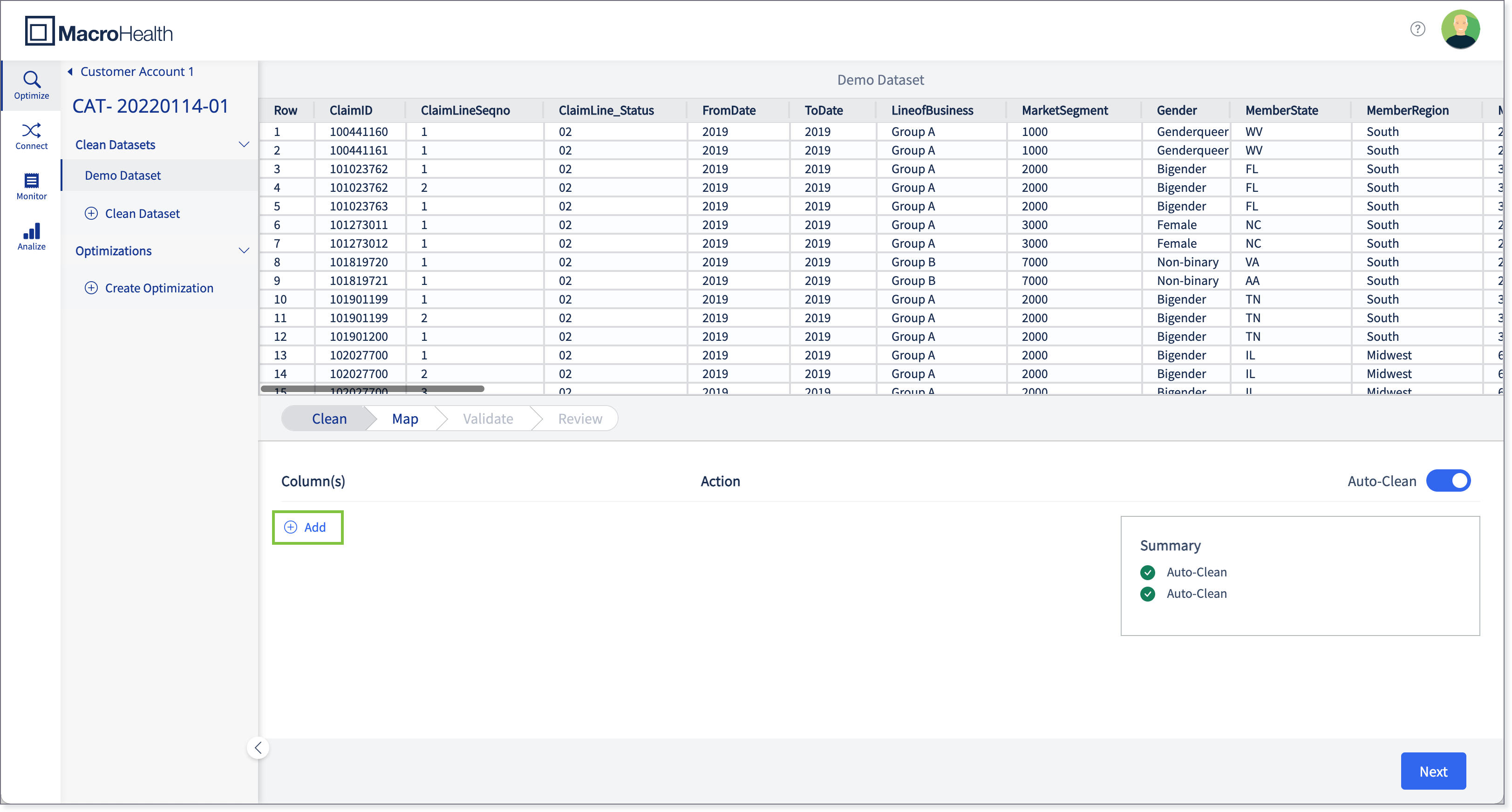Image resolution: width=1512 pixels, height=812 pixels.
Task: Go back to Customer Account 1
Action: [x=137, y=72]
